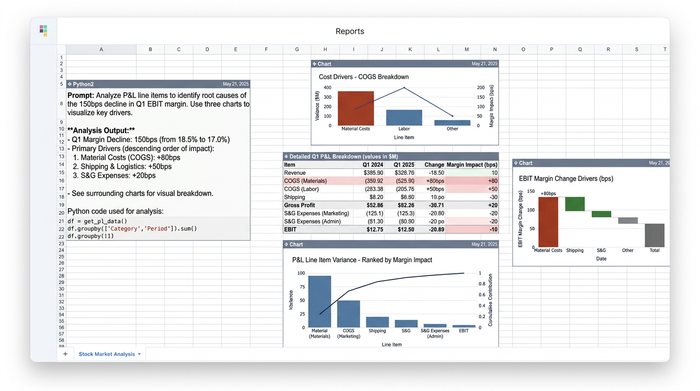This screenshot has width=700, height=391.
Task: Click the df = get_pl_data() code line
Action: (97, 221)
